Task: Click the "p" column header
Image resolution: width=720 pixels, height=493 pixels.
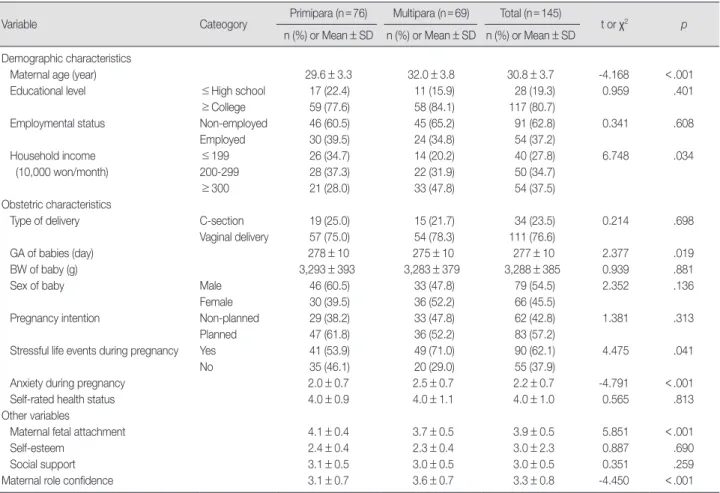Action: (684, 25)
